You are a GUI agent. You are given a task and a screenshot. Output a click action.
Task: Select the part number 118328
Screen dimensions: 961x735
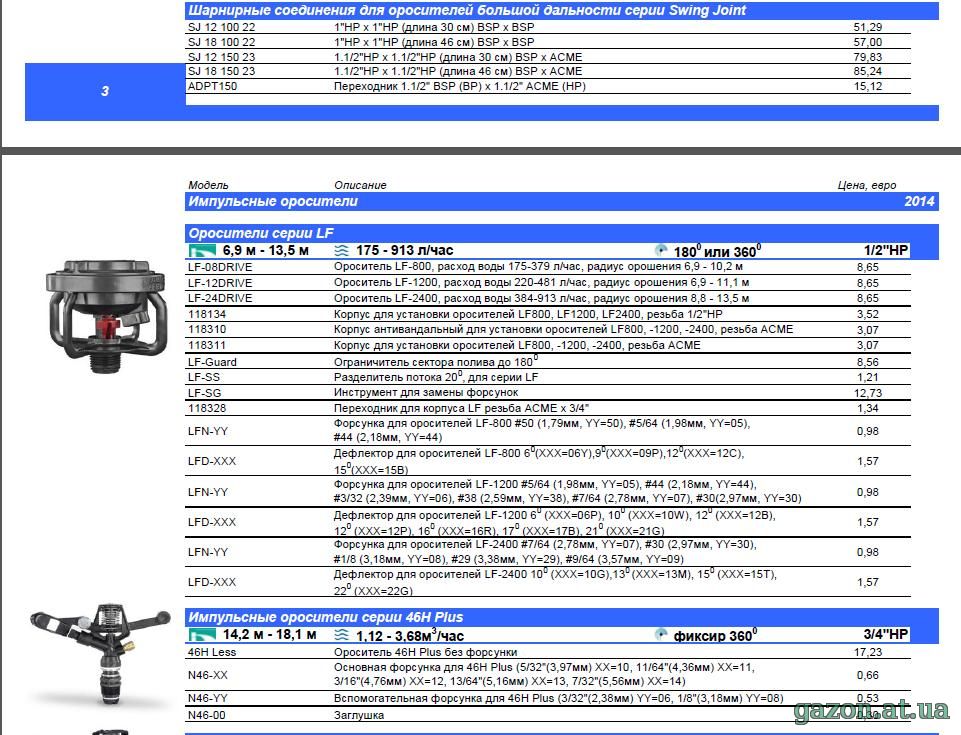pos(207,408)
